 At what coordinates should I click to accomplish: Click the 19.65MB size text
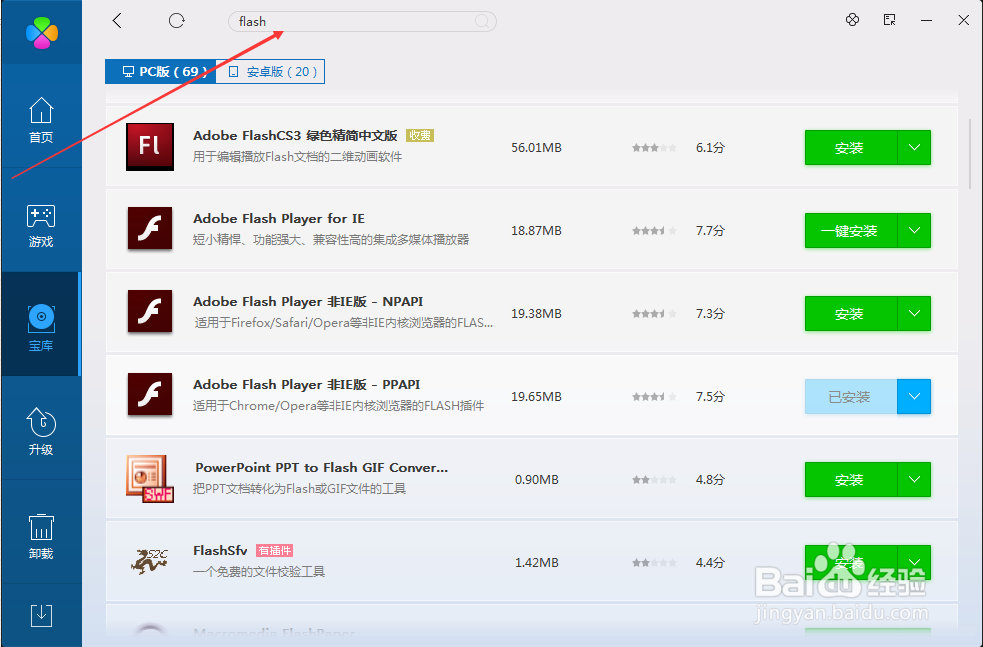pos(536,397)
